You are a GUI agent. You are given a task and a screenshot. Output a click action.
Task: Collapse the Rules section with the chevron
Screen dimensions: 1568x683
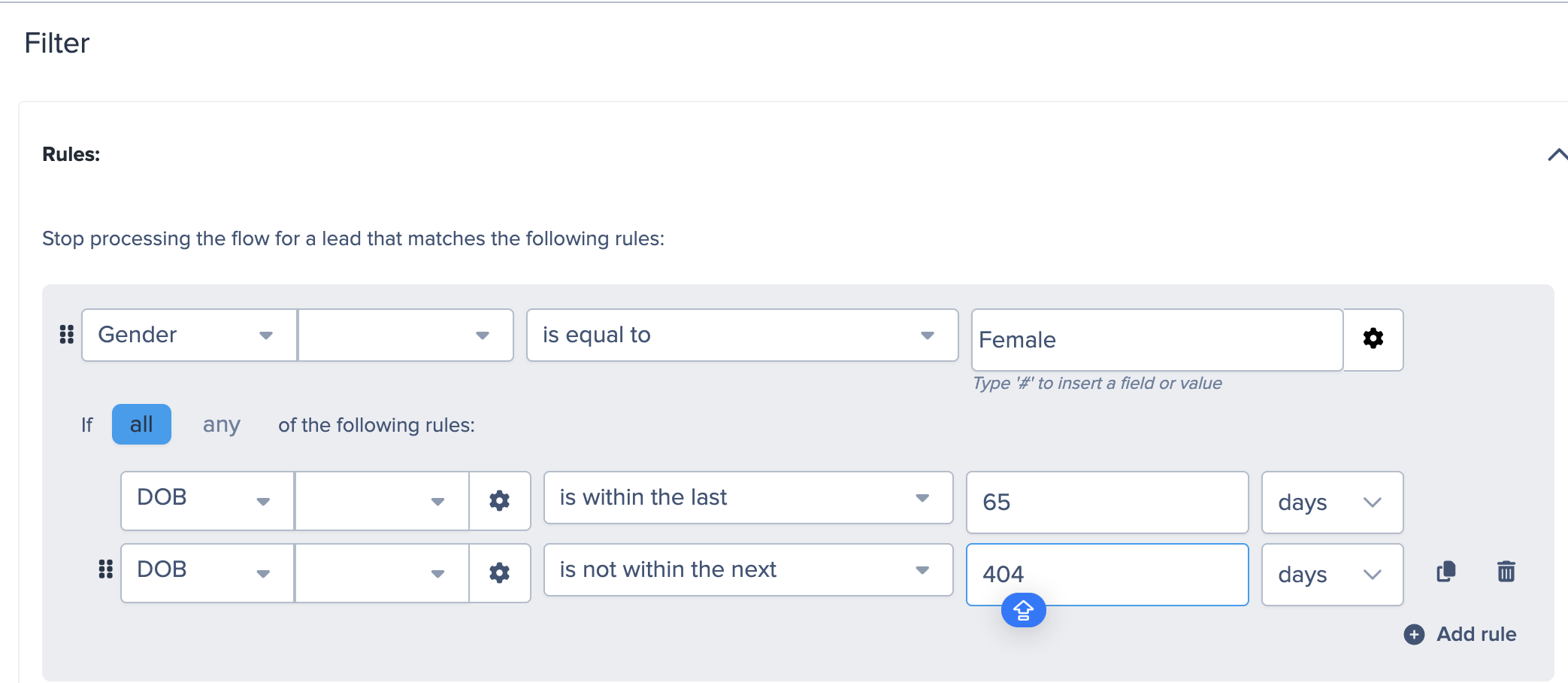(x=1557, y=155)
